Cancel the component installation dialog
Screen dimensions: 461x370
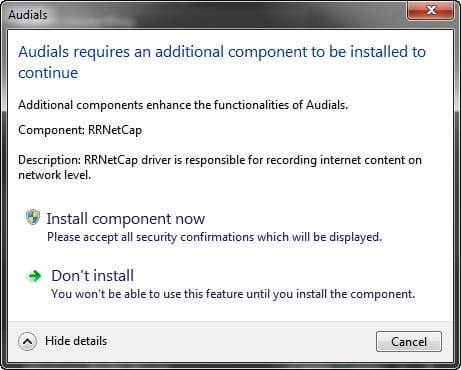(409, 342)
